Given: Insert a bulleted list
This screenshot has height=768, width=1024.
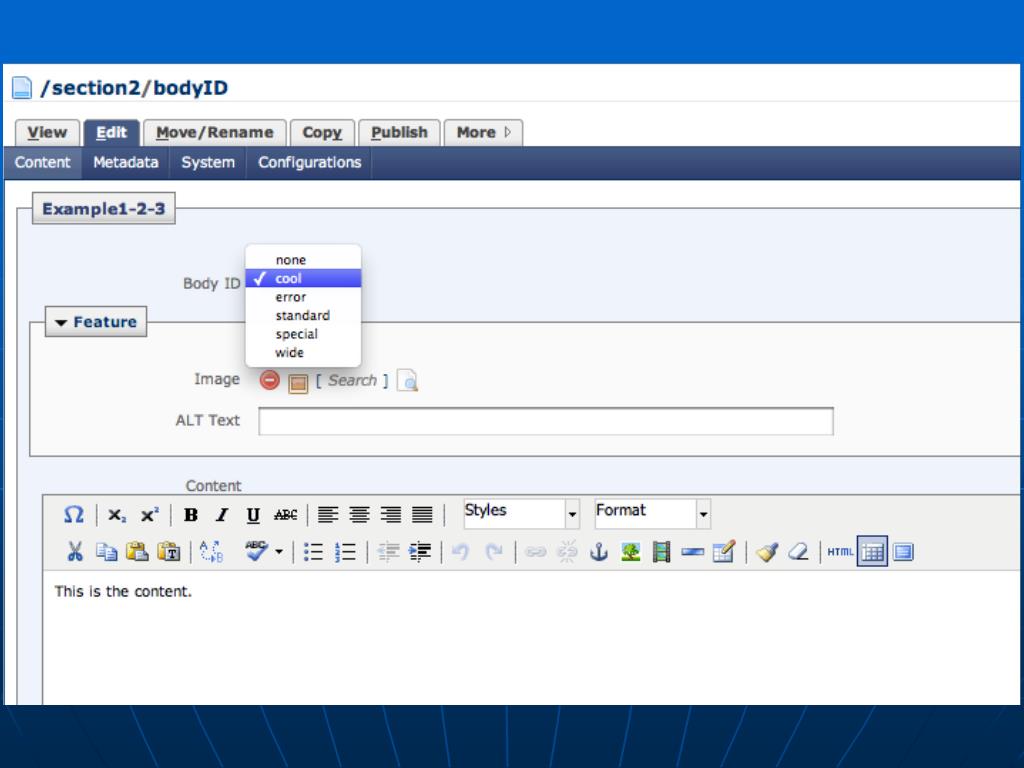Looking at the screenshot, I should [313, 552].
